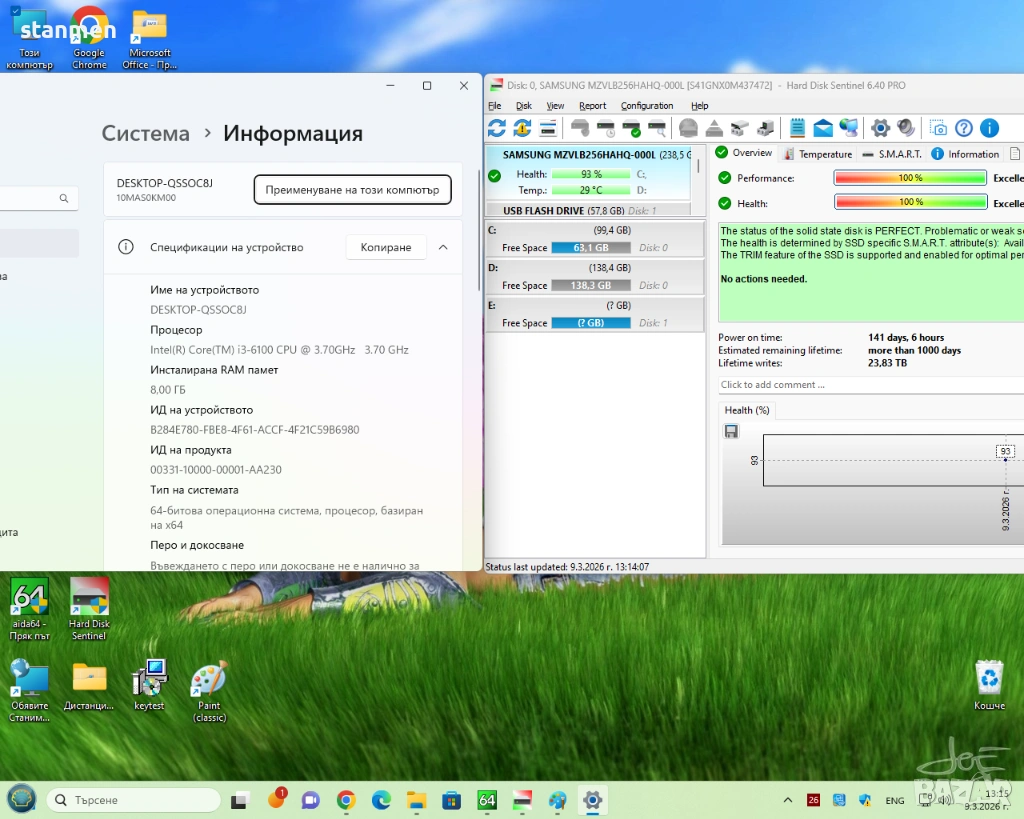
Task: Open the gear configuration icon in the Hard Disk Sentinel toolbar
Action: [x=880, y=128]
